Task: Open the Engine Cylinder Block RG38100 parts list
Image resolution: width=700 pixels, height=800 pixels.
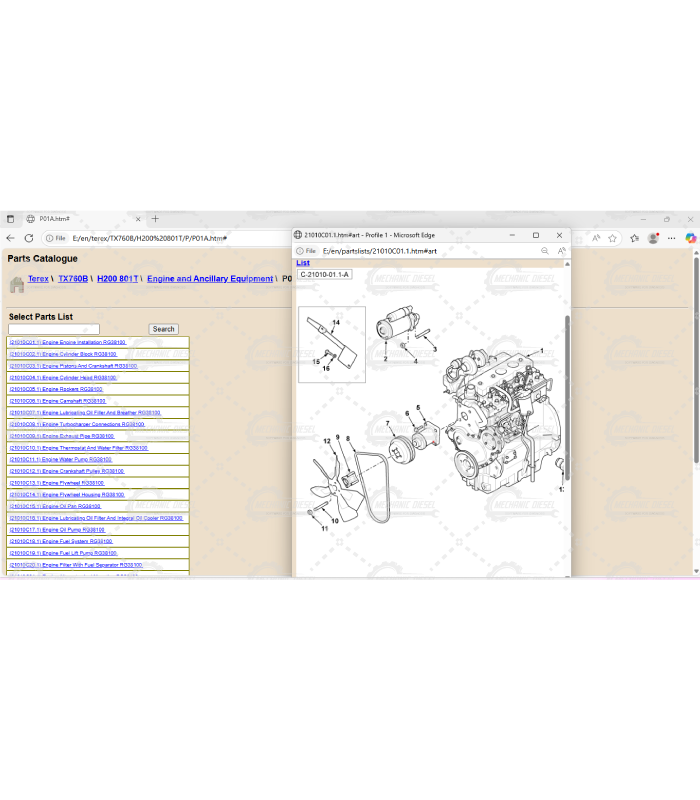Action: (63, 354)
